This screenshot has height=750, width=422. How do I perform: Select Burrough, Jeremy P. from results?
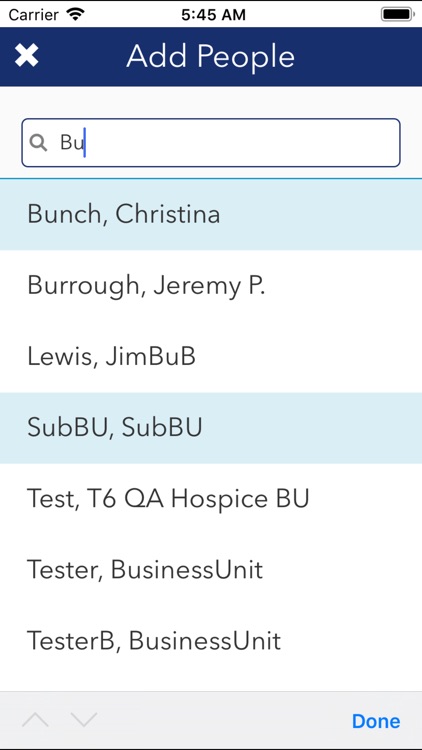pos(211,286)
